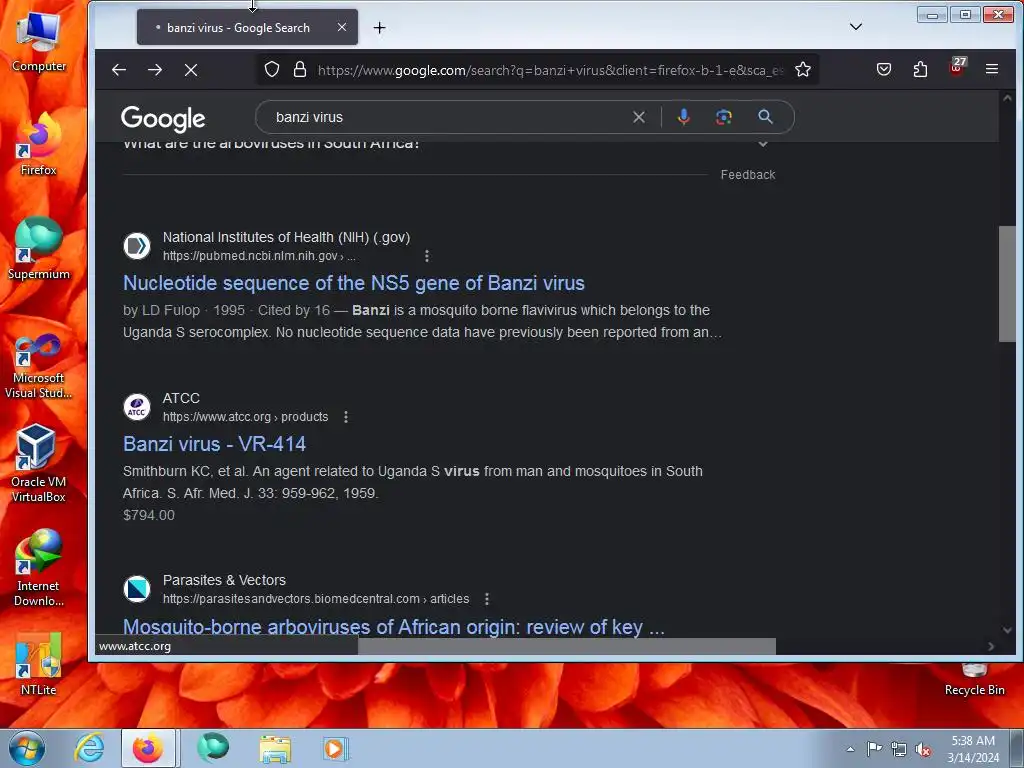This screenshot has height=768, width=1024.
Task: Stop loading the current page
Action: coord(191,70)
